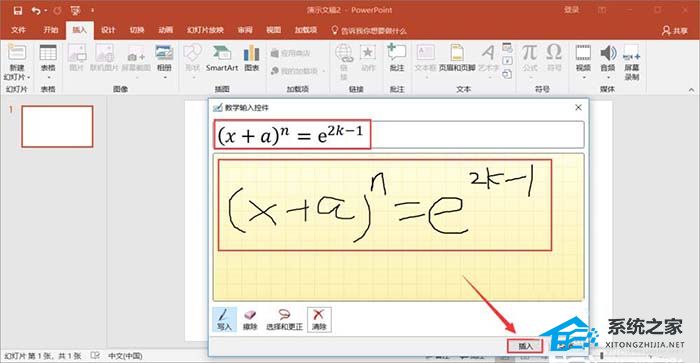
Task: Click the recognized formula preview field
Action: tap(399, 134)
